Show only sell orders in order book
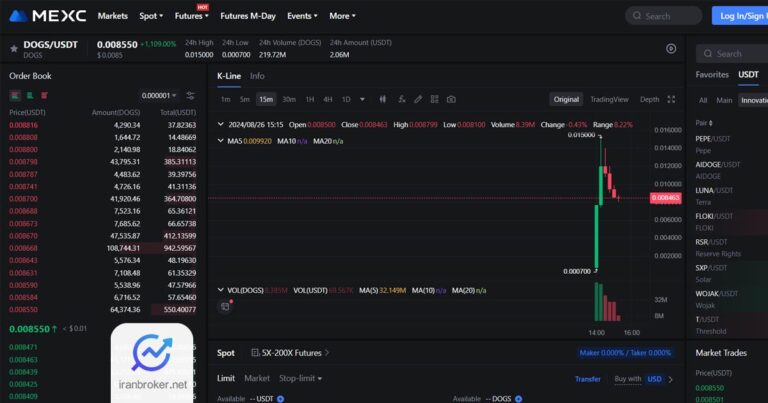Image resolution: width=768 pixels, height=403 pixels. pyautogui.click(x=45, y=95)
